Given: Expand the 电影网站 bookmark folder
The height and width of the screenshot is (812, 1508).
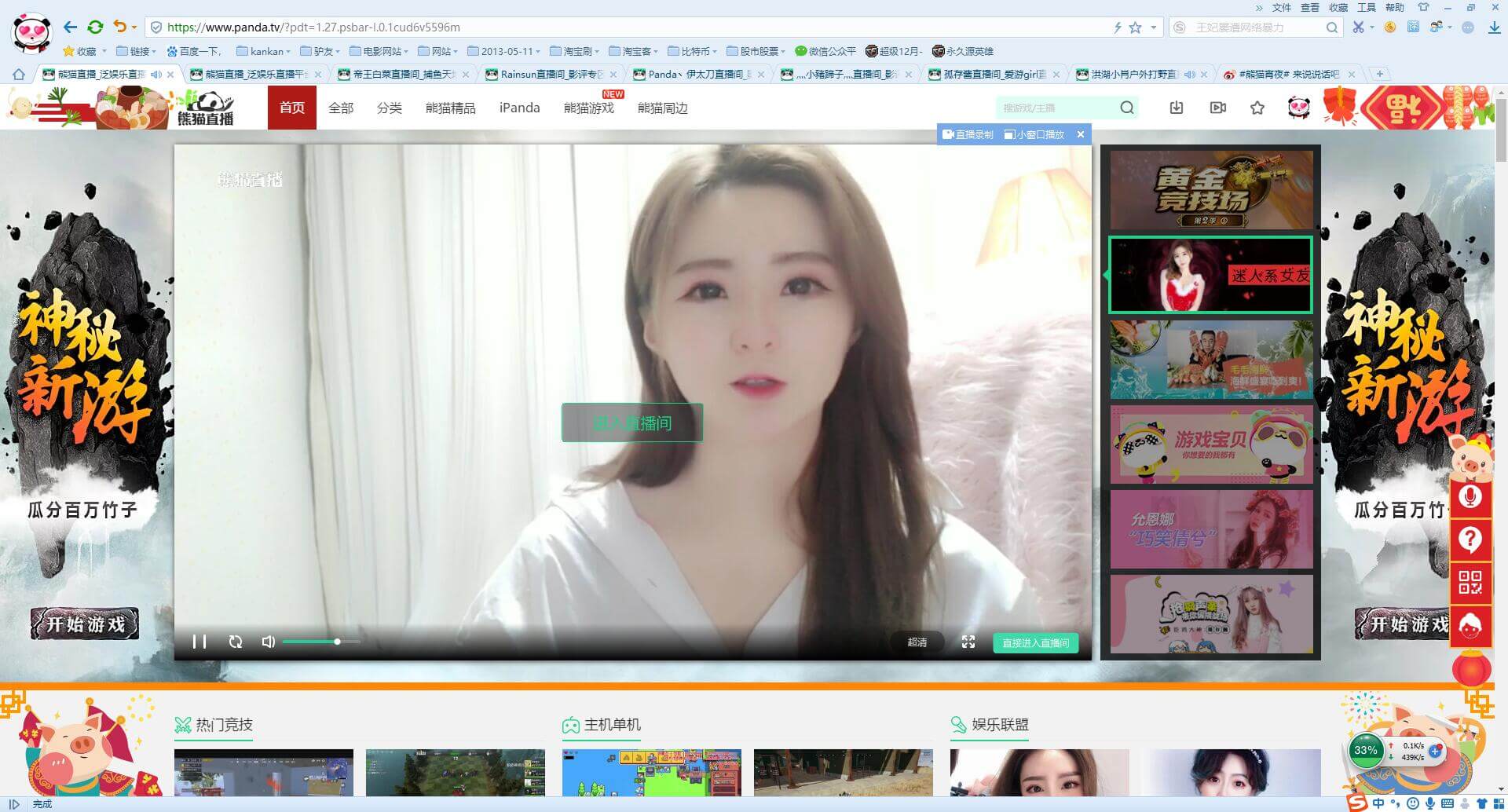Looking at the screenshot, I should tap(379, 51).
